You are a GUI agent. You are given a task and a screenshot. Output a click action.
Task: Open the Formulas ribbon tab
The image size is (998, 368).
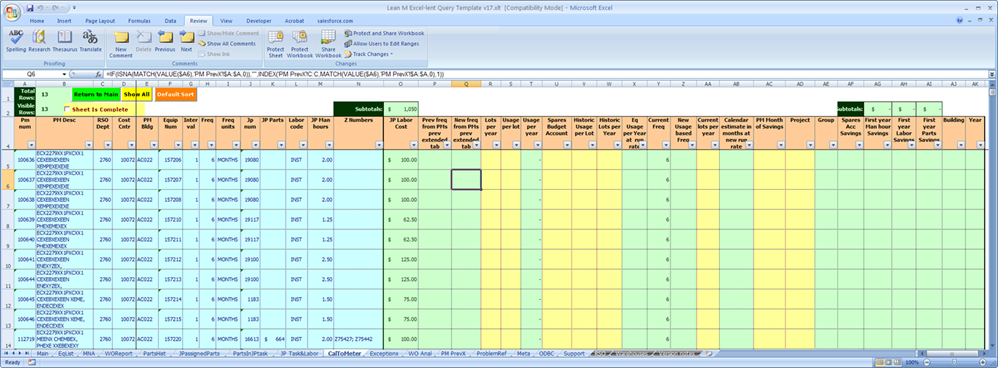139,20
